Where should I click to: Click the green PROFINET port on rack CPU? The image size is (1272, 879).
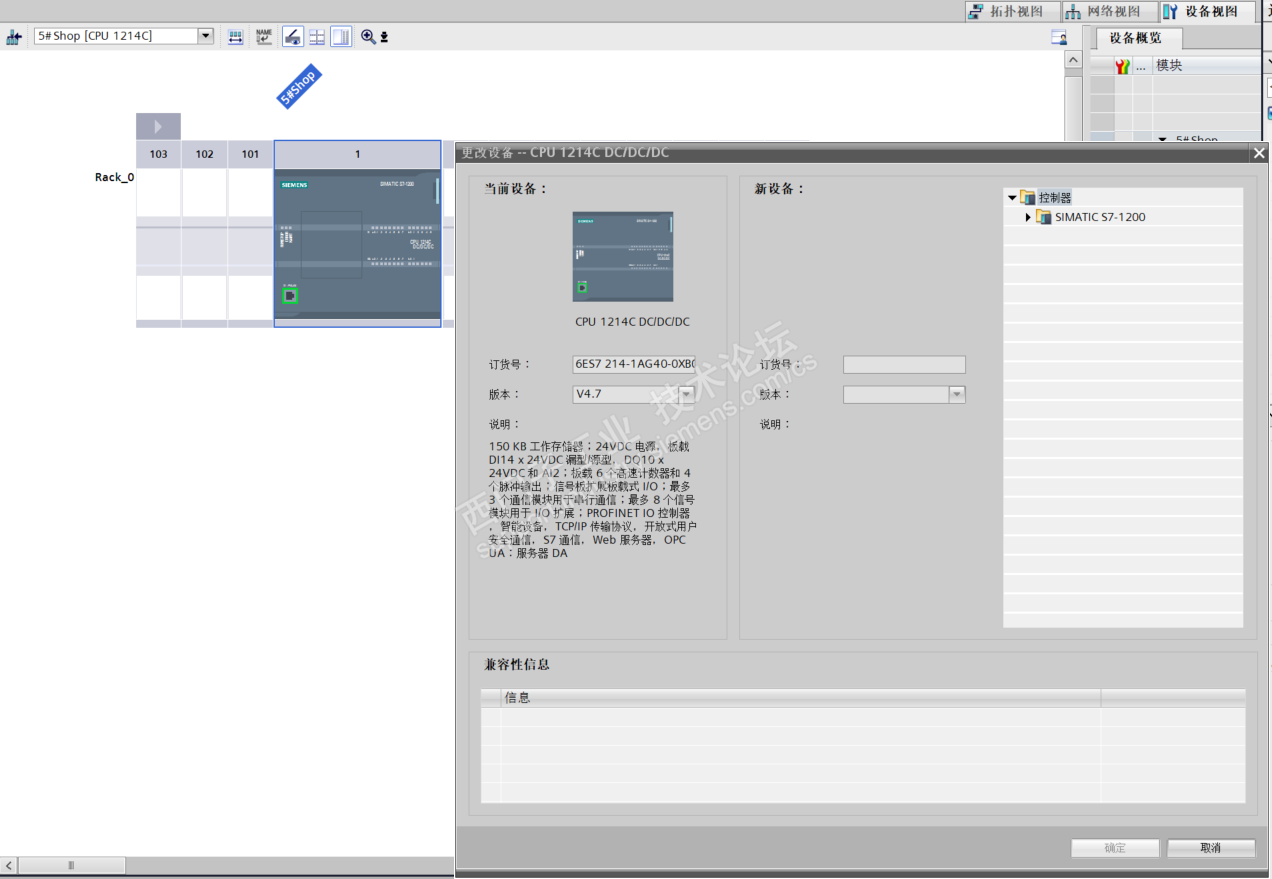[x=290, y=295]
